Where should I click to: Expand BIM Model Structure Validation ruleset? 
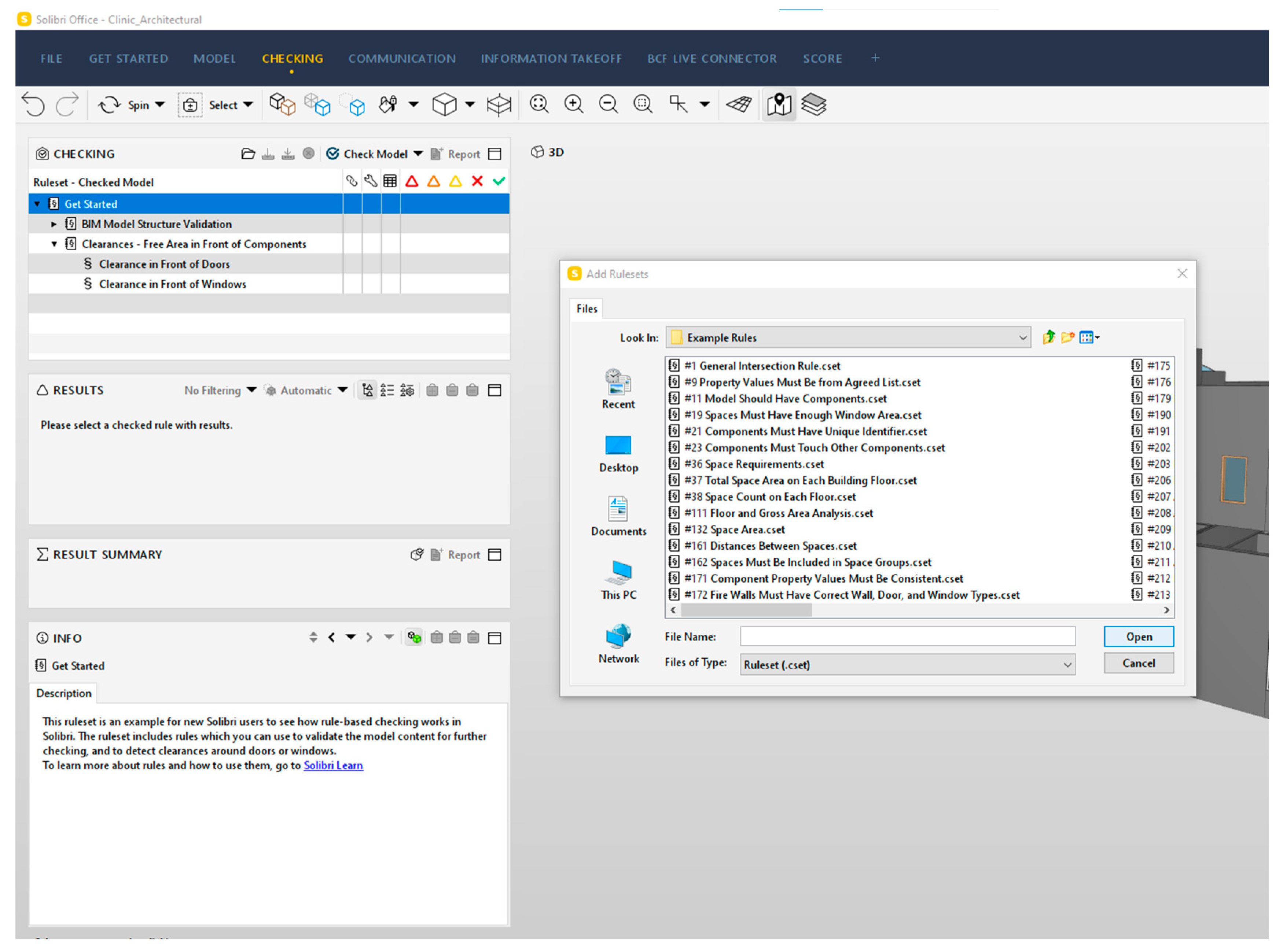click(x=54, y=224)
